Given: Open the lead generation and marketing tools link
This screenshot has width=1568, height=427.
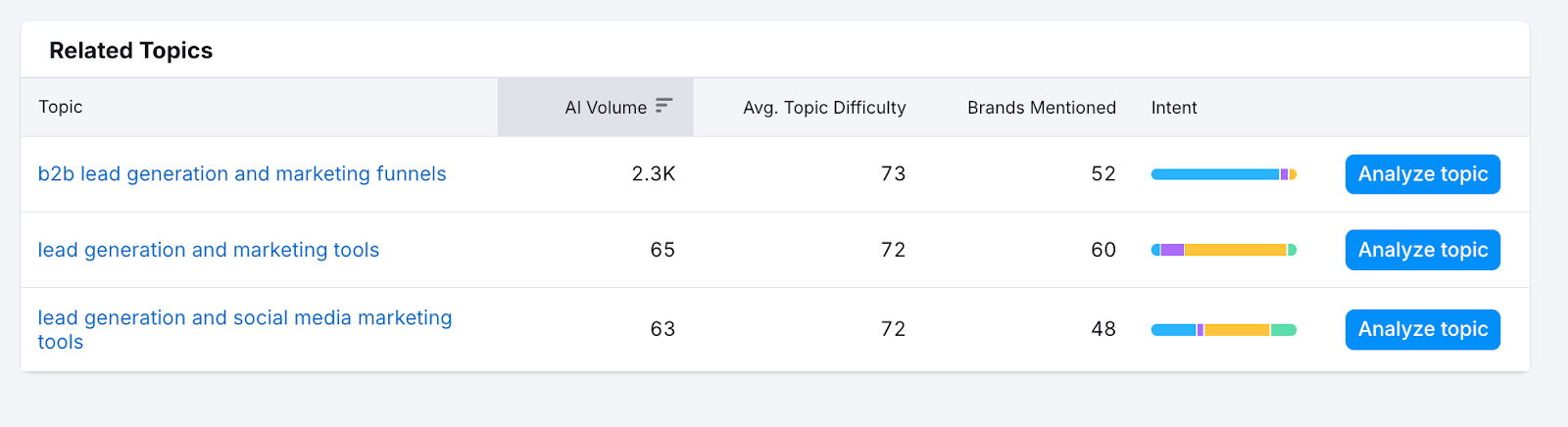Looking at the screenshot, I should point(209,250).
